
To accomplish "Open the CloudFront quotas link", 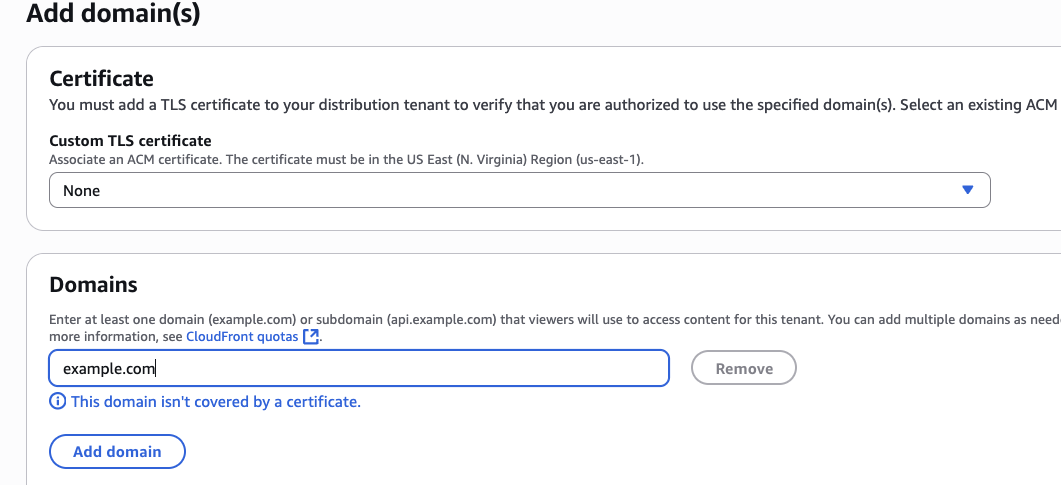I will [242, 337].
